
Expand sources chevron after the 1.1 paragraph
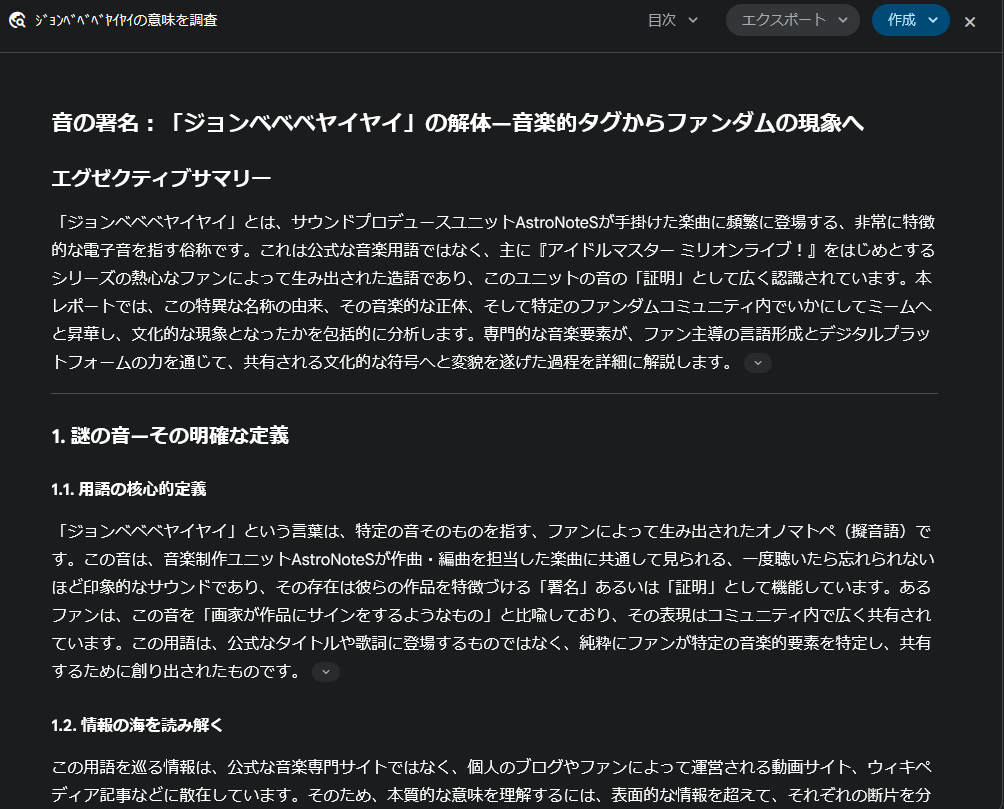(x=326, y=672)
